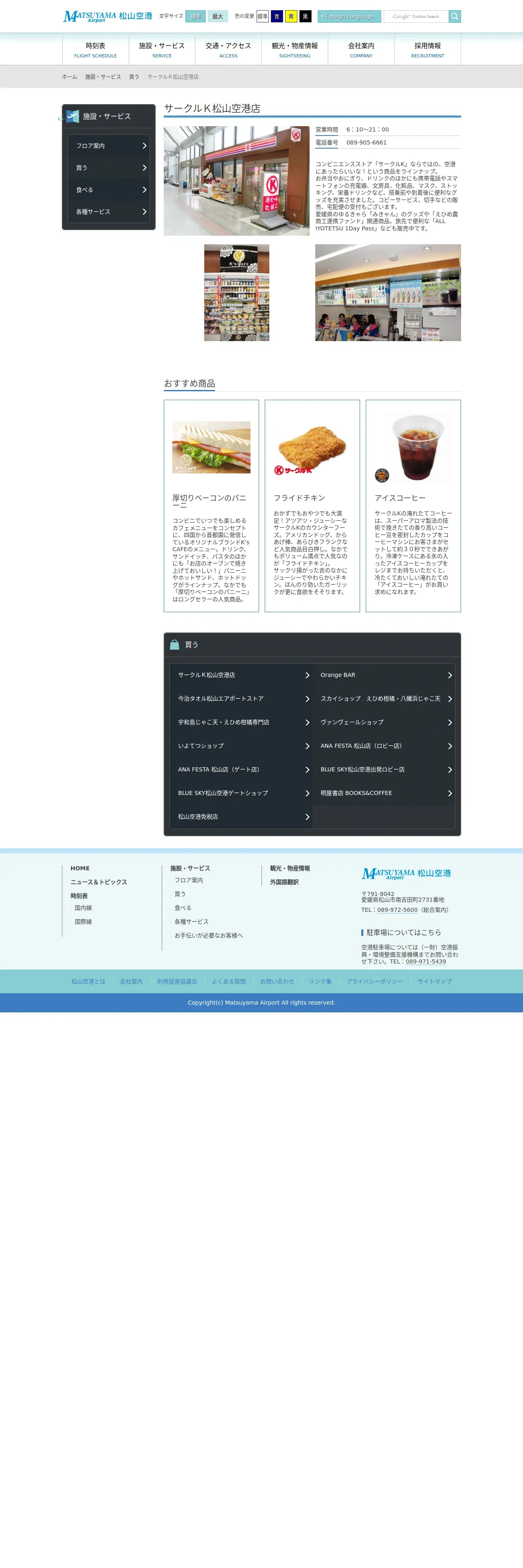Open ANA FESTA 松山店(ロビー店) entry
523x1568 pixels.
click(x=384, y=746)
